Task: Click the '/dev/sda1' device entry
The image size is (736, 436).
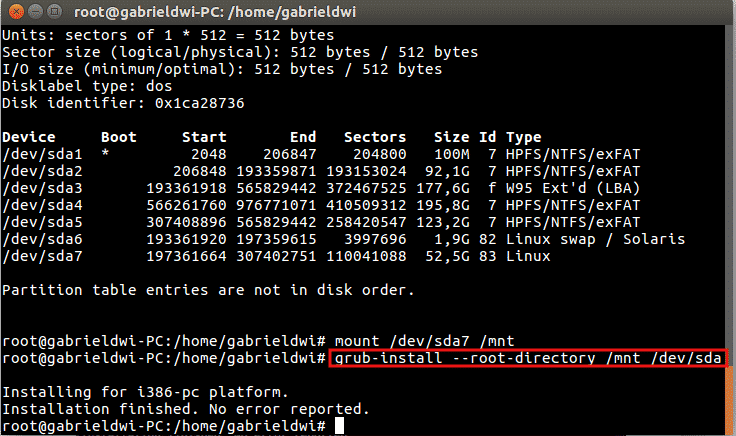Action: tap(42, 154)
